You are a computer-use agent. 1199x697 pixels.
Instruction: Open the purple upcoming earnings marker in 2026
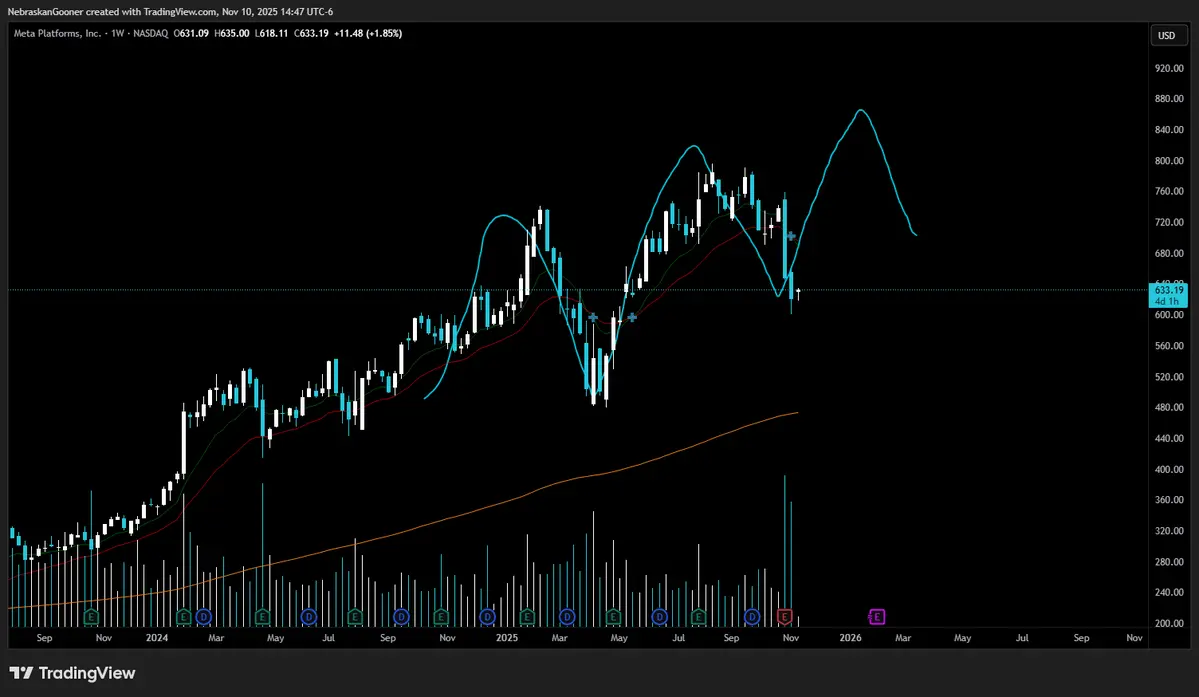pos(877,616)
